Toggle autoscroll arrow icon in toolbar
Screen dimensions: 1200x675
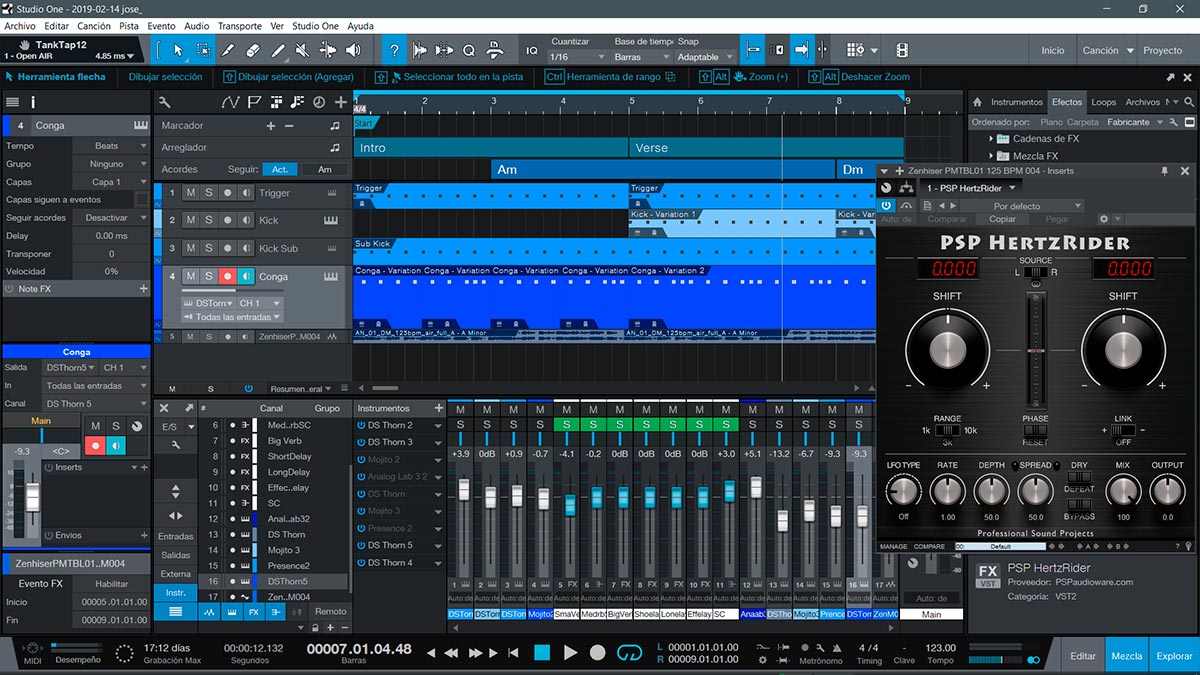pos(802,50)
